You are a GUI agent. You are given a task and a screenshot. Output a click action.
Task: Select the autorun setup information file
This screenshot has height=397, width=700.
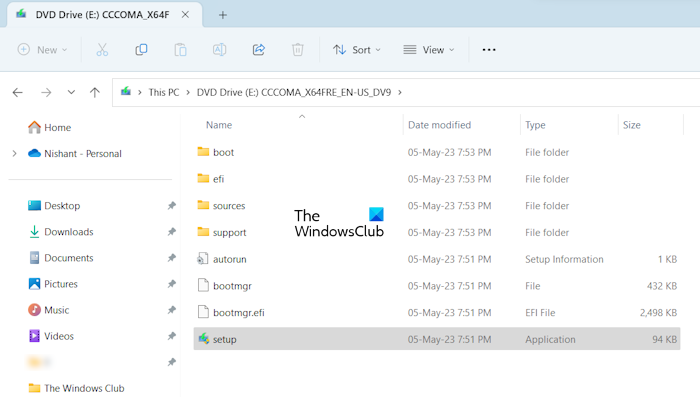[437, 259]
